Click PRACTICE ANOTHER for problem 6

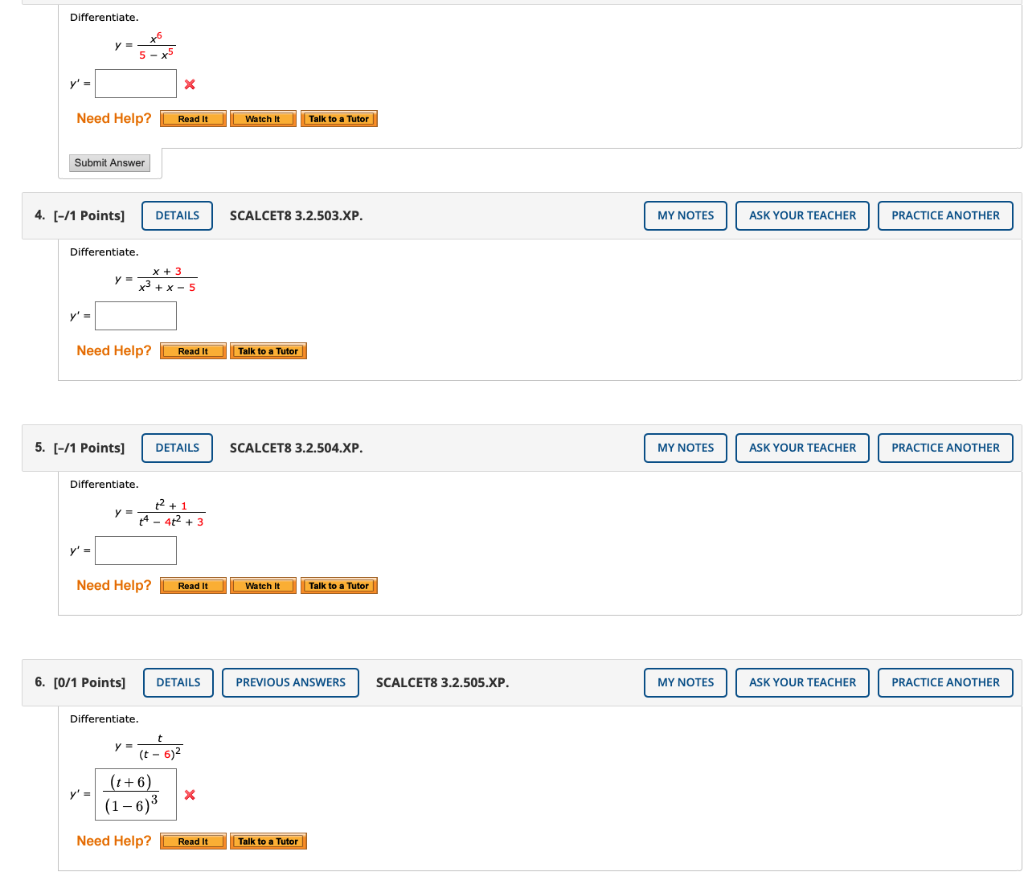coord(945,682)
